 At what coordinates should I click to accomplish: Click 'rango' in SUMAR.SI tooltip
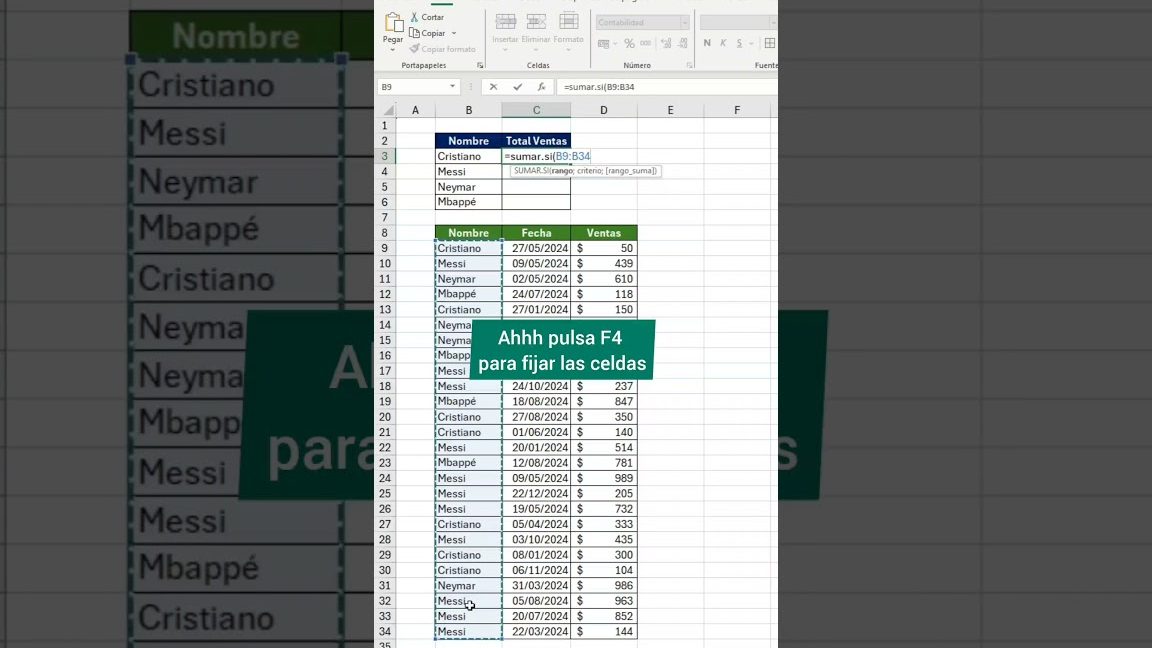tap(562, 170)
